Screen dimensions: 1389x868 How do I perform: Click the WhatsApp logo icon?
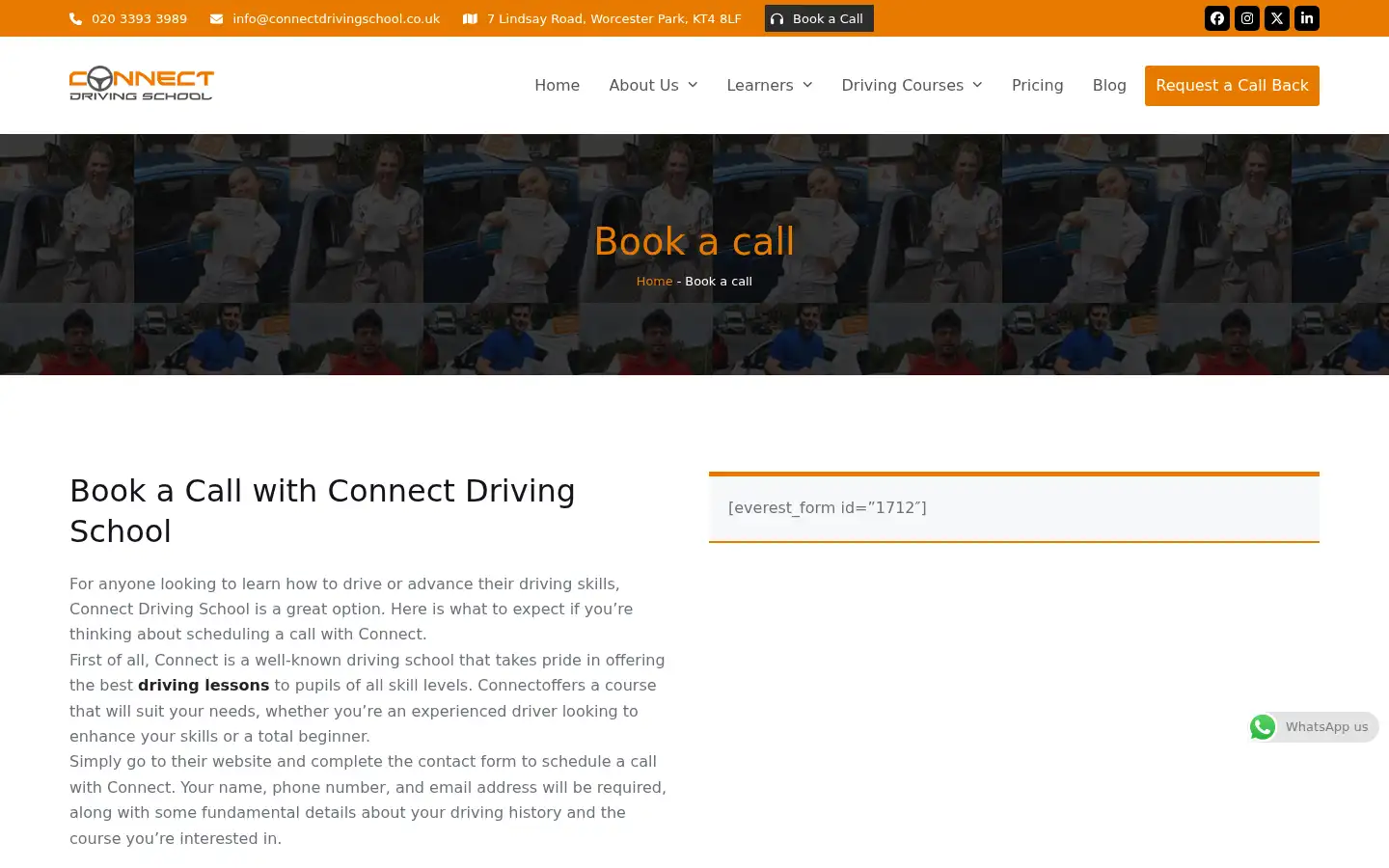click(1263, 727)
